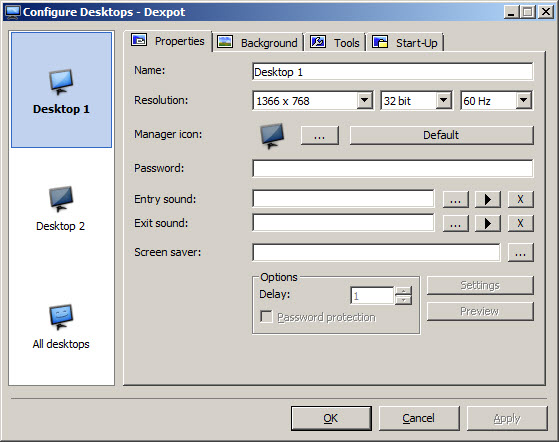Switch to the Background tab
Screen dimensions: 559x442
pyautogui.click(x=258, y=43)
